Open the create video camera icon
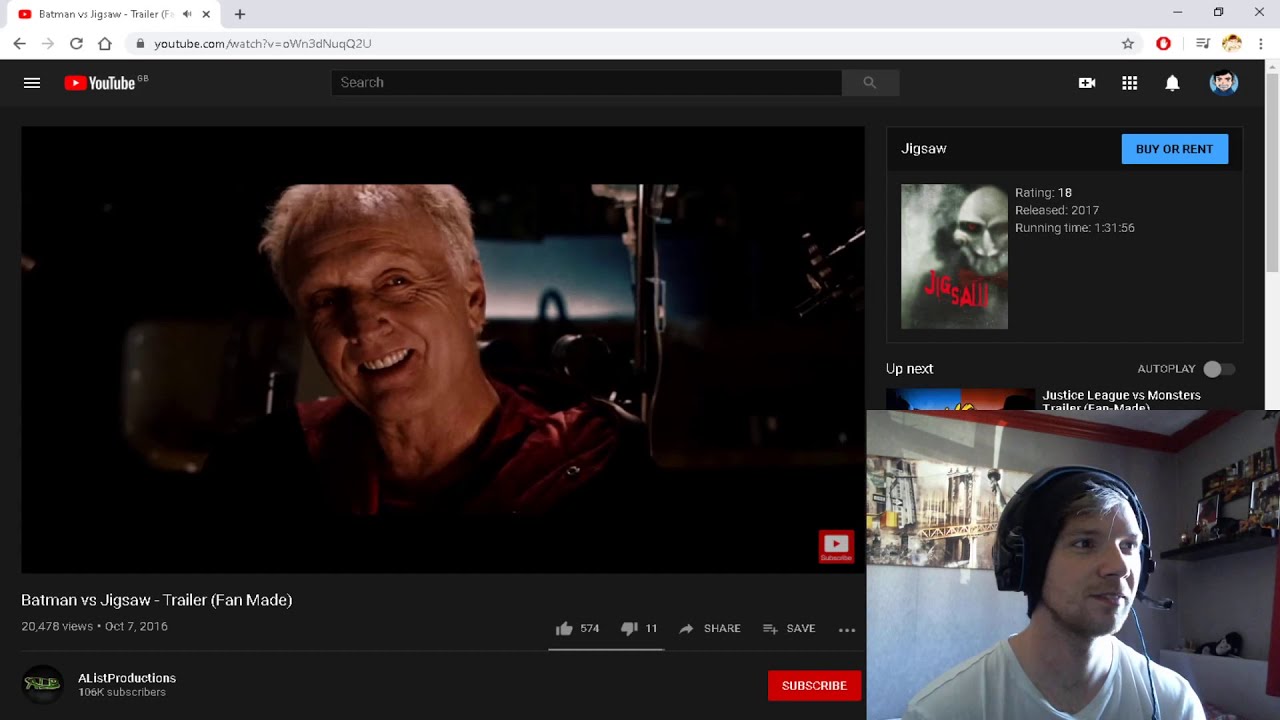The image size is (1280, 720). [1087, 83]
